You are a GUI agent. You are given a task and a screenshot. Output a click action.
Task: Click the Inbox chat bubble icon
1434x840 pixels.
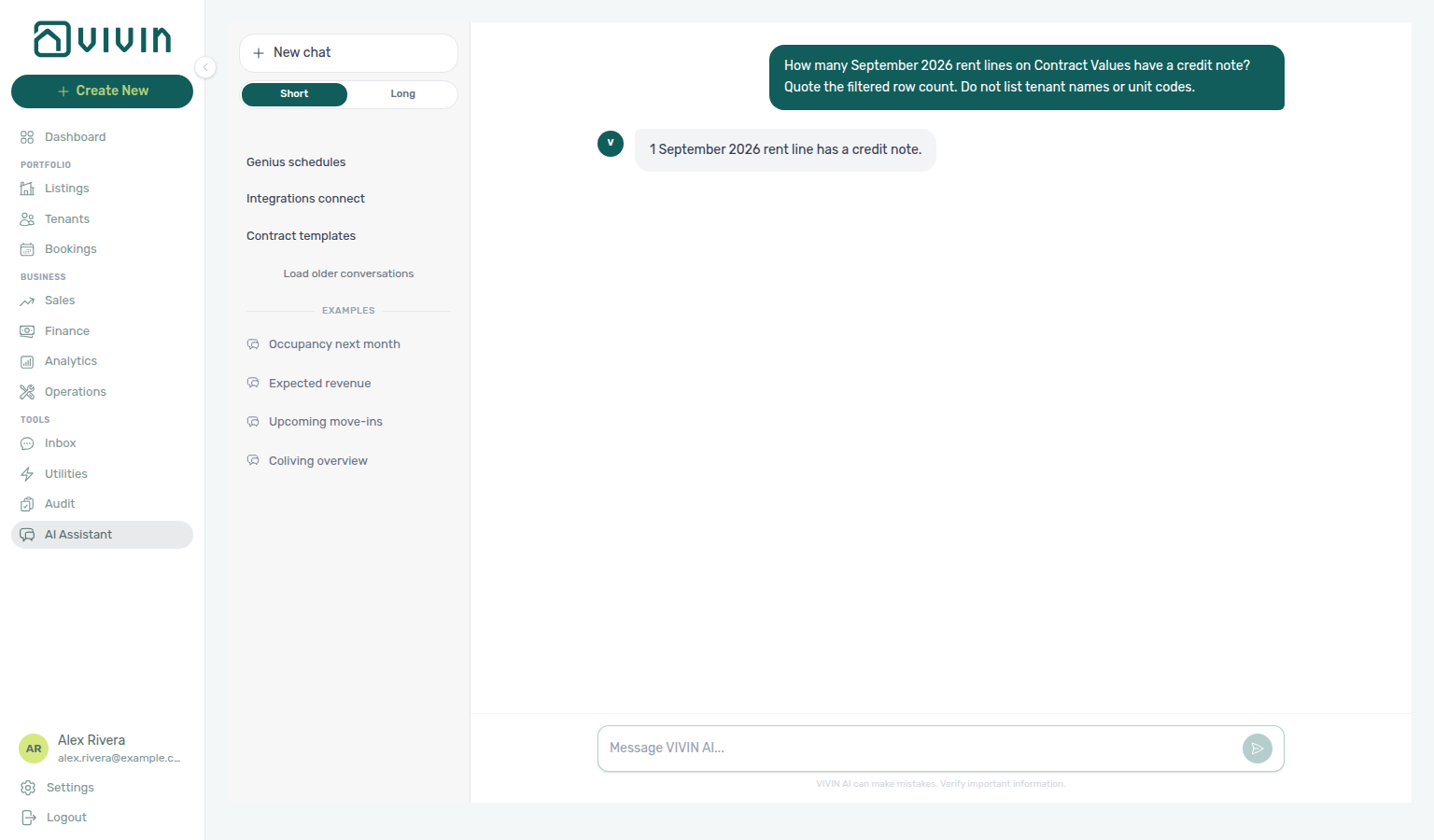click(27, 443)
